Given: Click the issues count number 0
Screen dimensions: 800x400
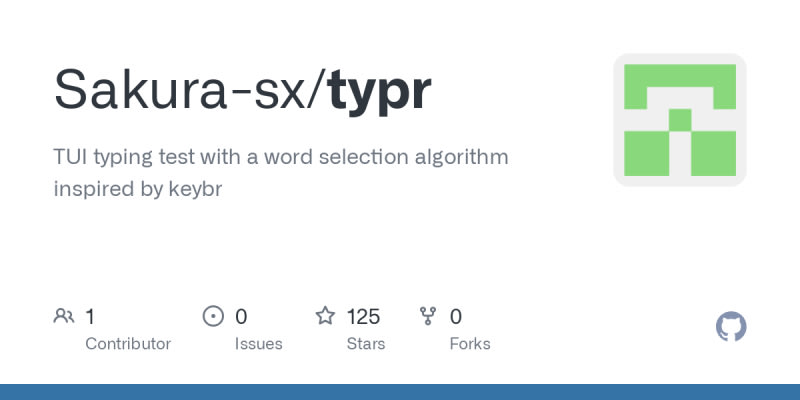Looking at the screenshot, I should [241, 317].
